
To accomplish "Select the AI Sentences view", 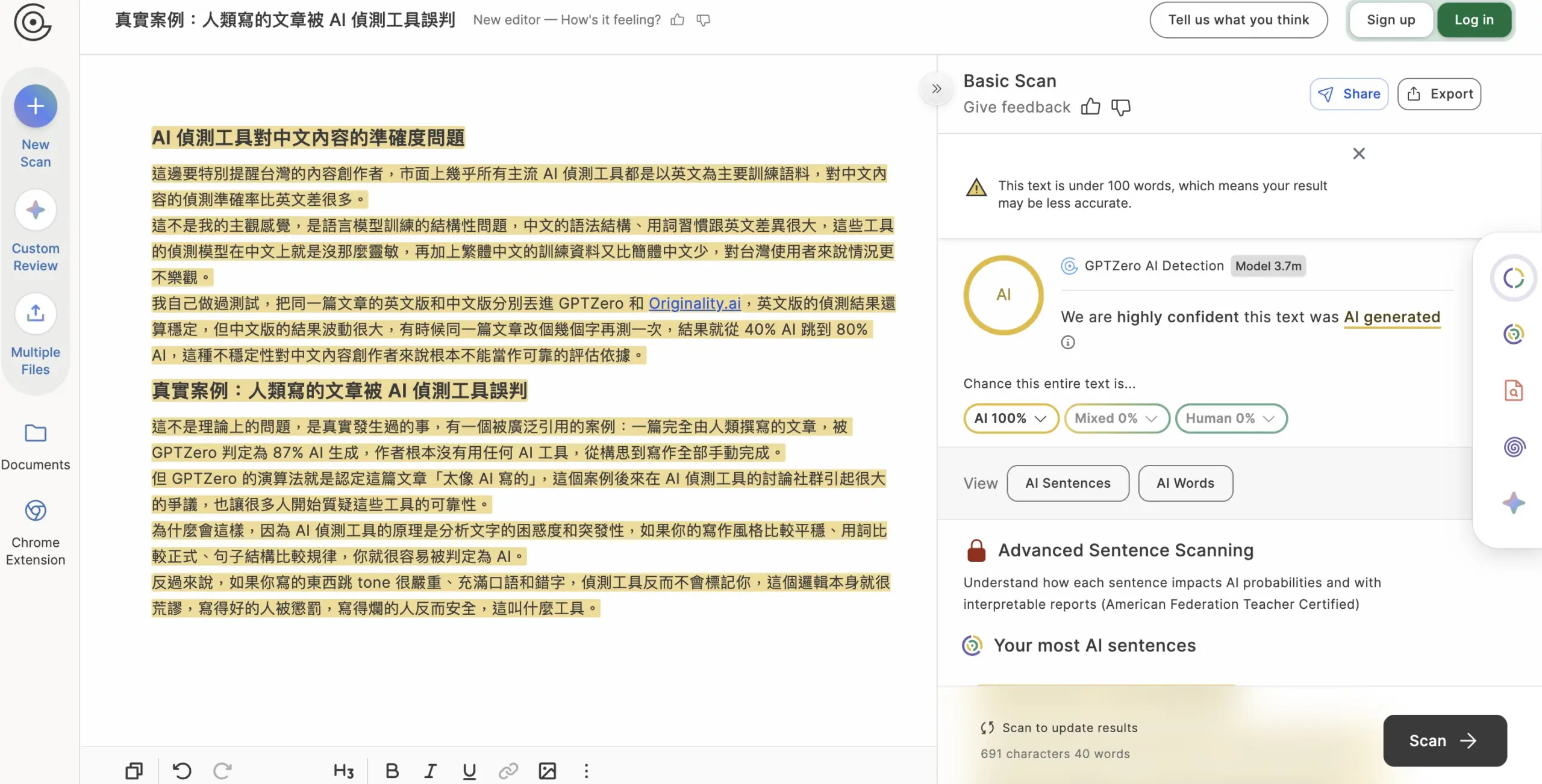I will click(1067, 483).
